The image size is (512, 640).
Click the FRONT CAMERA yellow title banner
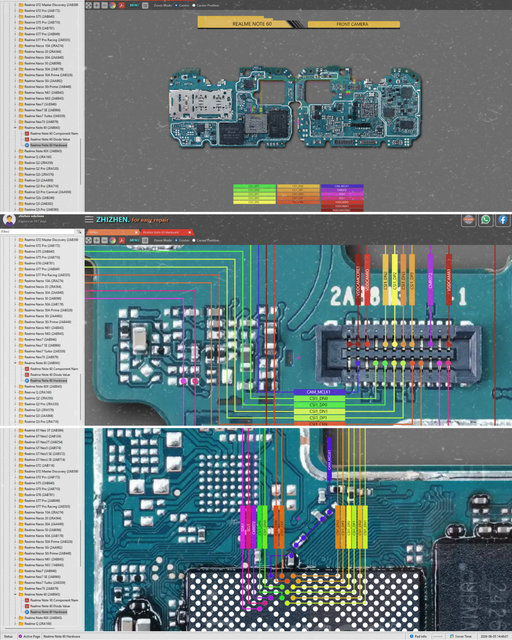pos(352,24)
